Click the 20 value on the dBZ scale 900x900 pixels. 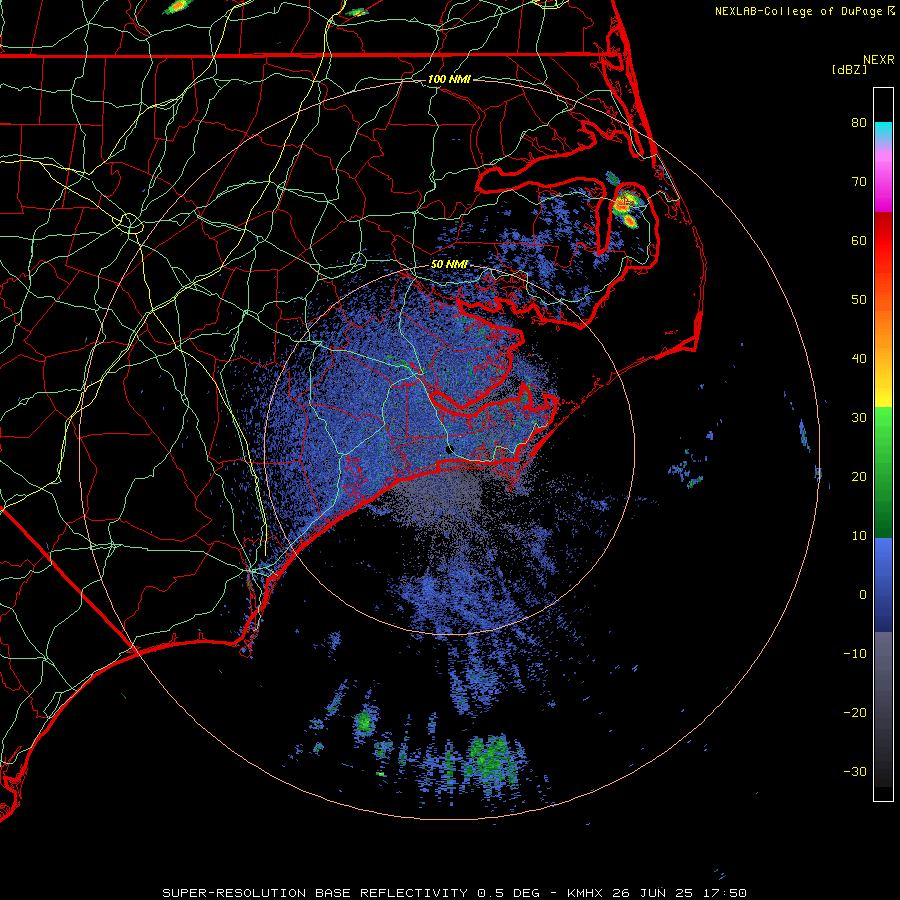click(859, 477)
